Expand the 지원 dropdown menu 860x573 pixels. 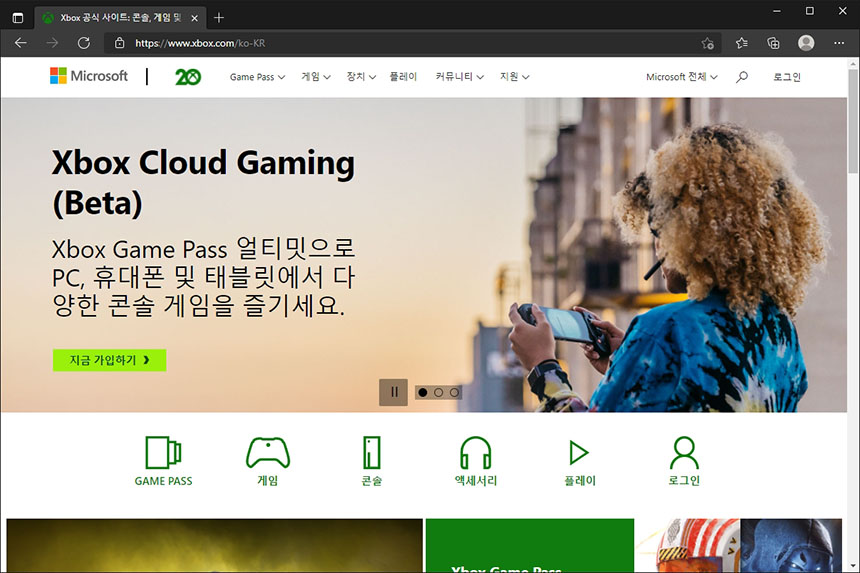click(514, 77)
